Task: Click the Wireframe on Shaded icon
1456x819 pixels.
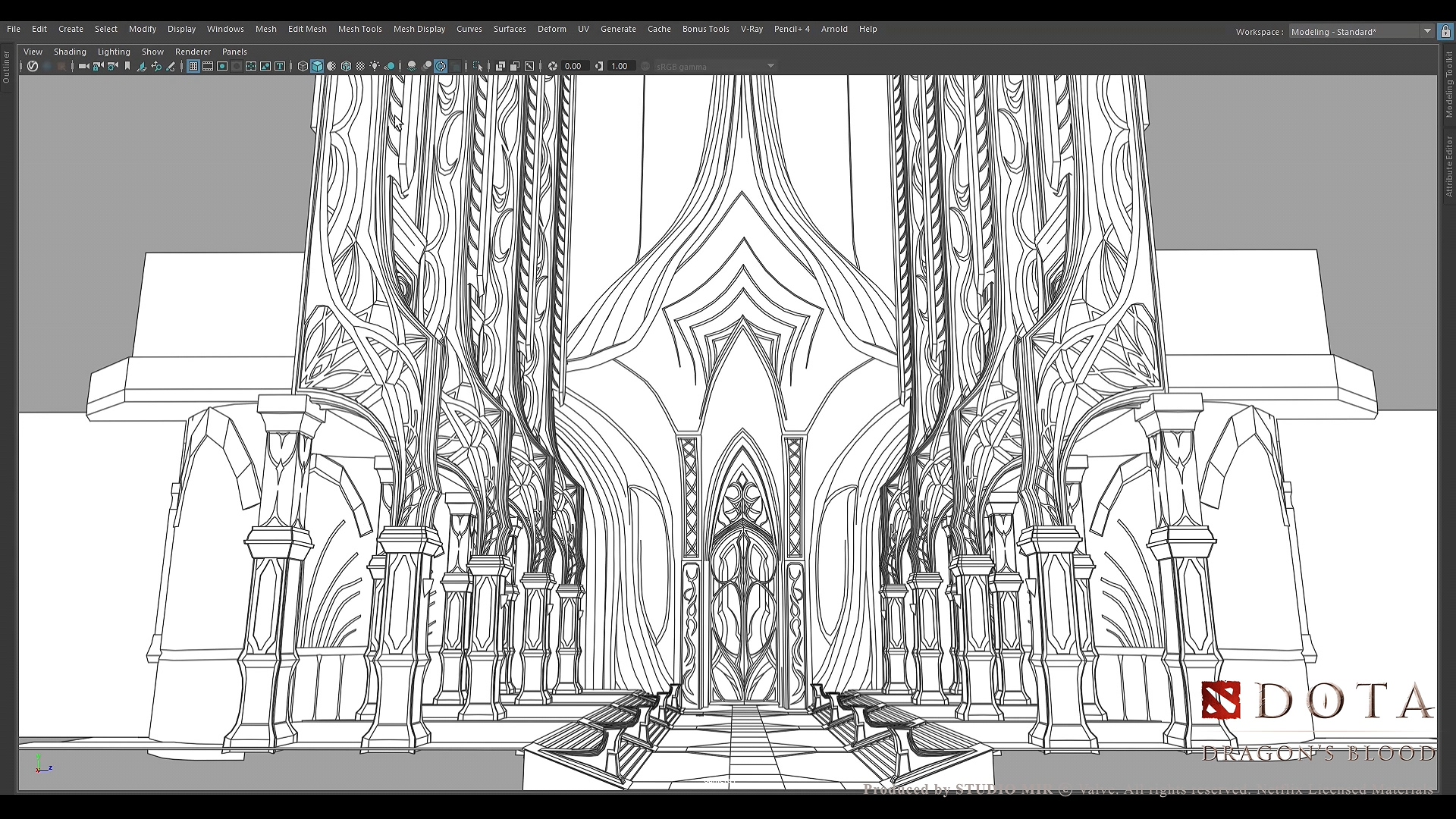Action: click(346, 66)
